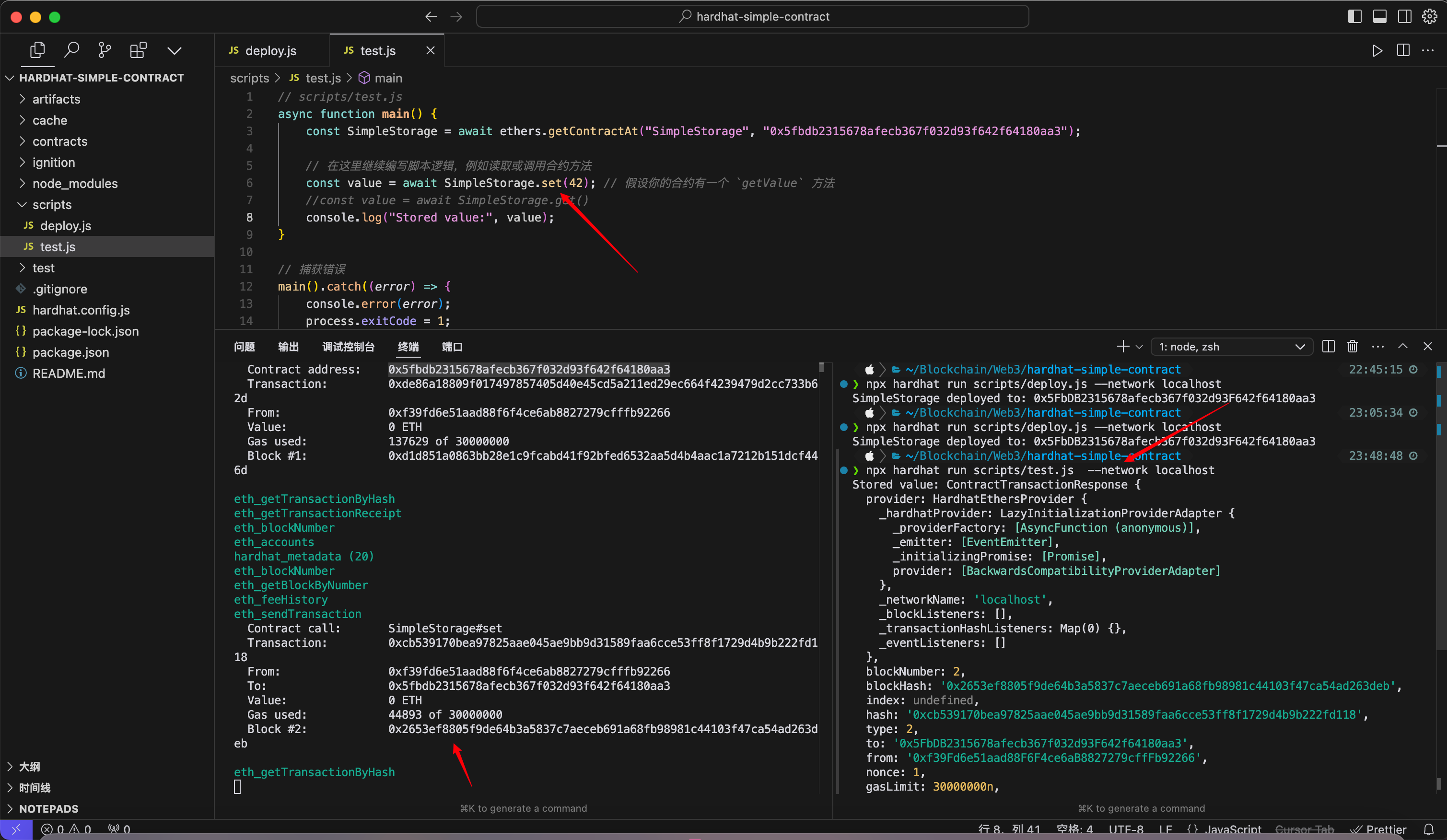The image size is (1447, 840).
Task: Show additional views chevron in activity bar
Action: 175,51
